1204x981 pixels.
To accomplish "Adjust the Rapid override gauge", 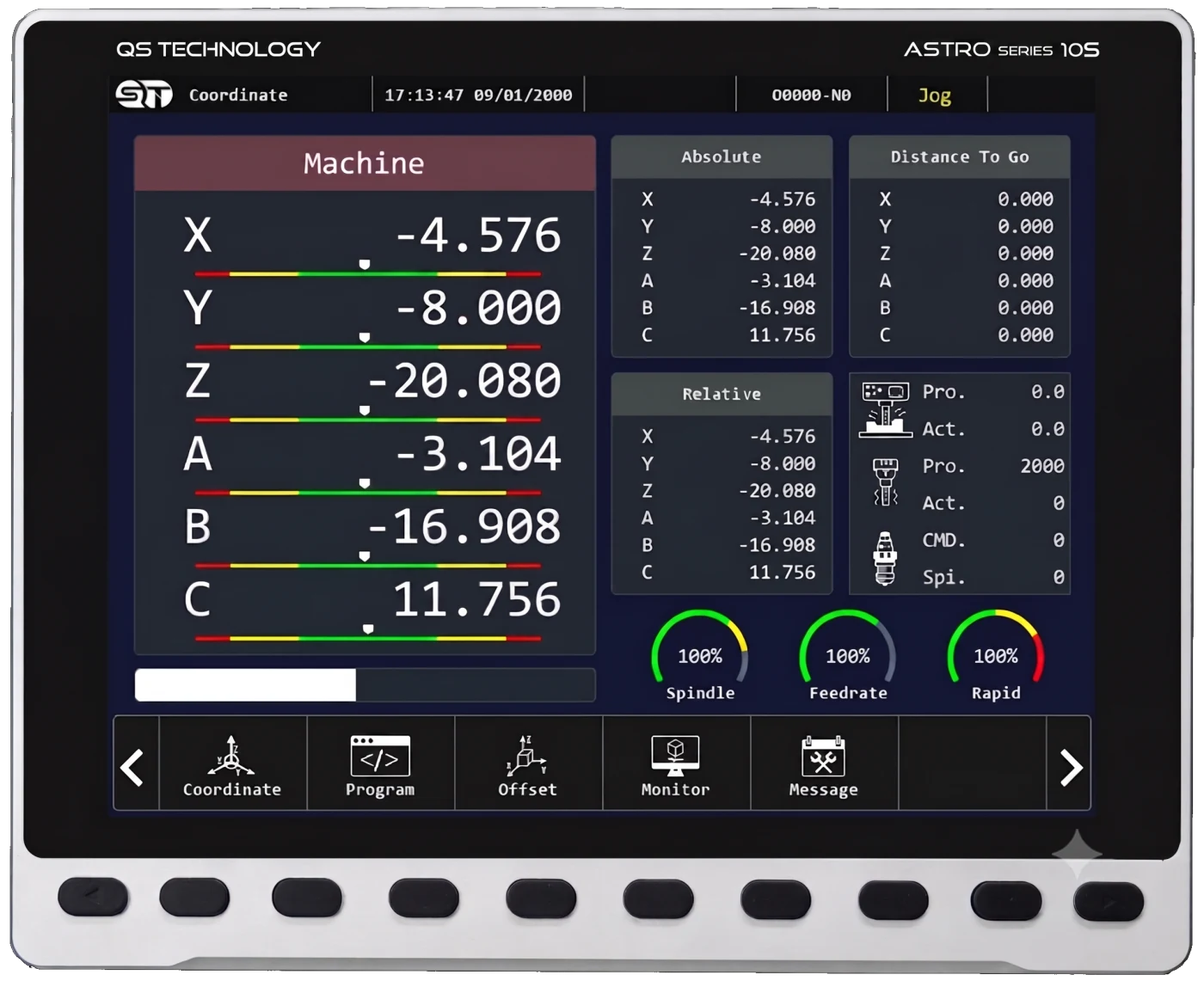I will (996, 655).
